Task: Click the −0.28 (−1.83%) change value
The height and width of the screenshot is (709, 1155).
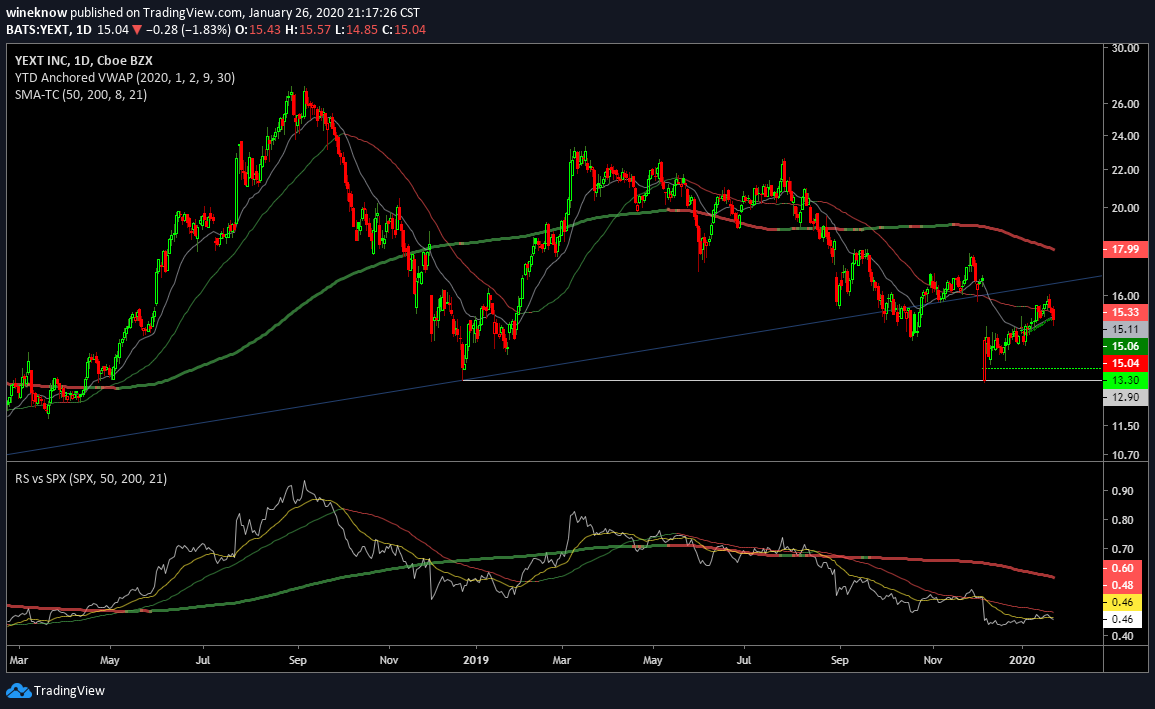Action: [188, 29]
